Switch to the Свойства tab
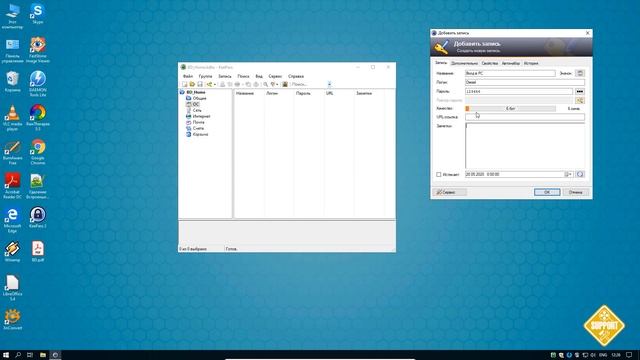Viewport: 640px width, 360px height. point(489,64)
